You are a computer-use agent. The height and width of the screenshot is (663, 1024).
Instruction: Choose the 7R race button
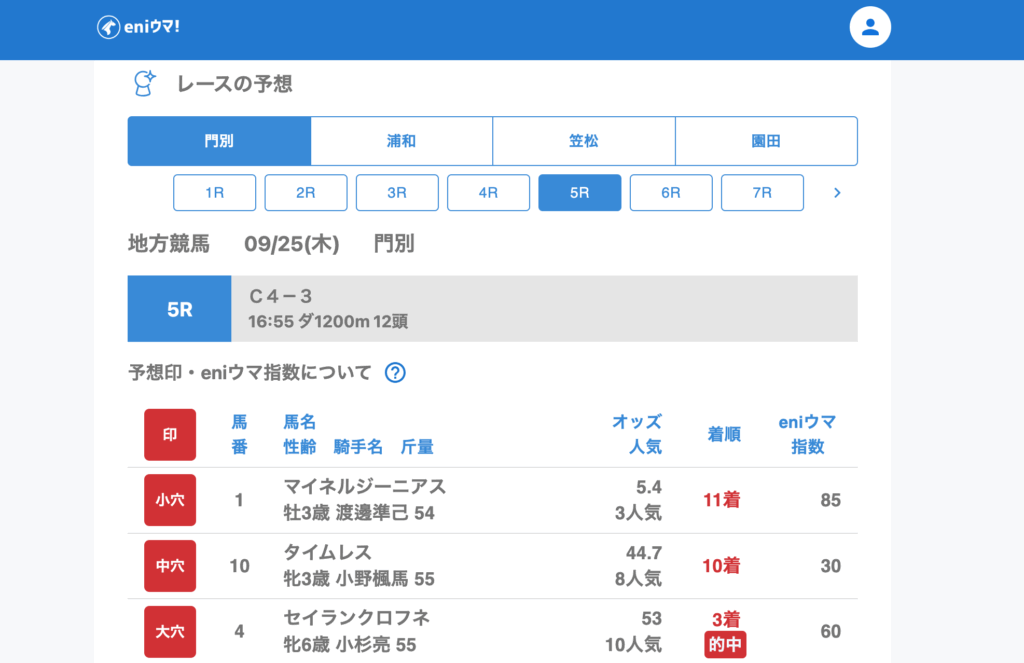pyautogui.click(x=762, y=193)
